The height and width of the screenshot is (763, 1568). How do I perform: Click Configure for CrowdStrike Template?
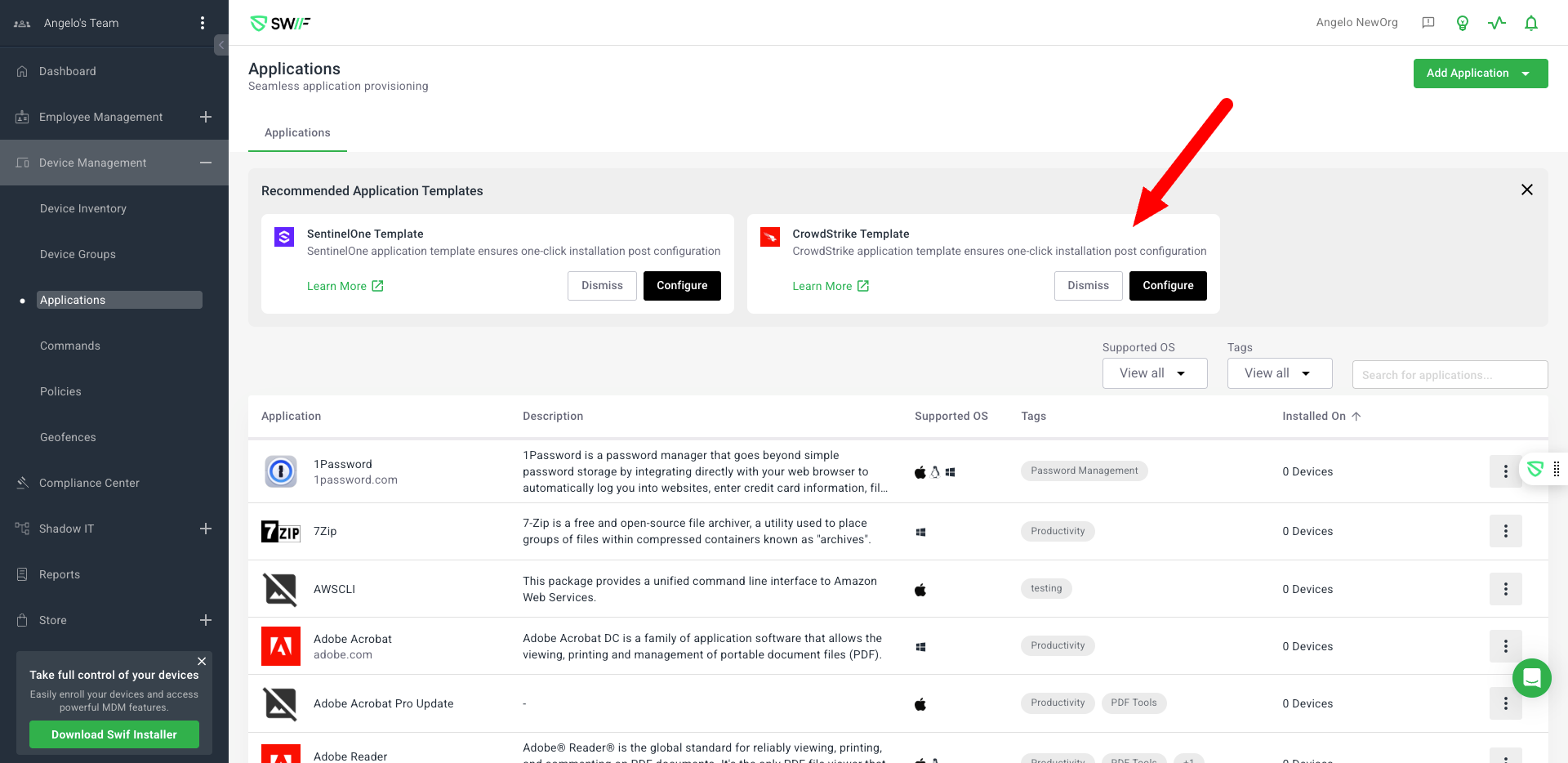coord(1167,286)
